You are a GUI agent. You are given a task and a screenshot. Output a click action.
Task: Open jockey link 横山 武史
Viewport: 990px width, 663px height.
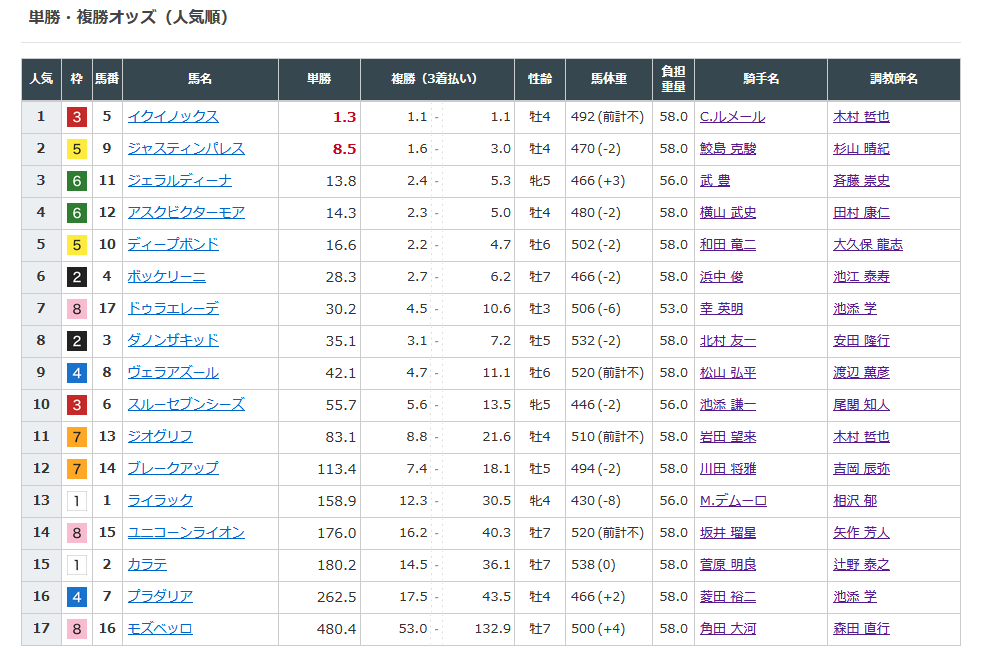click(x=728, y=213)
